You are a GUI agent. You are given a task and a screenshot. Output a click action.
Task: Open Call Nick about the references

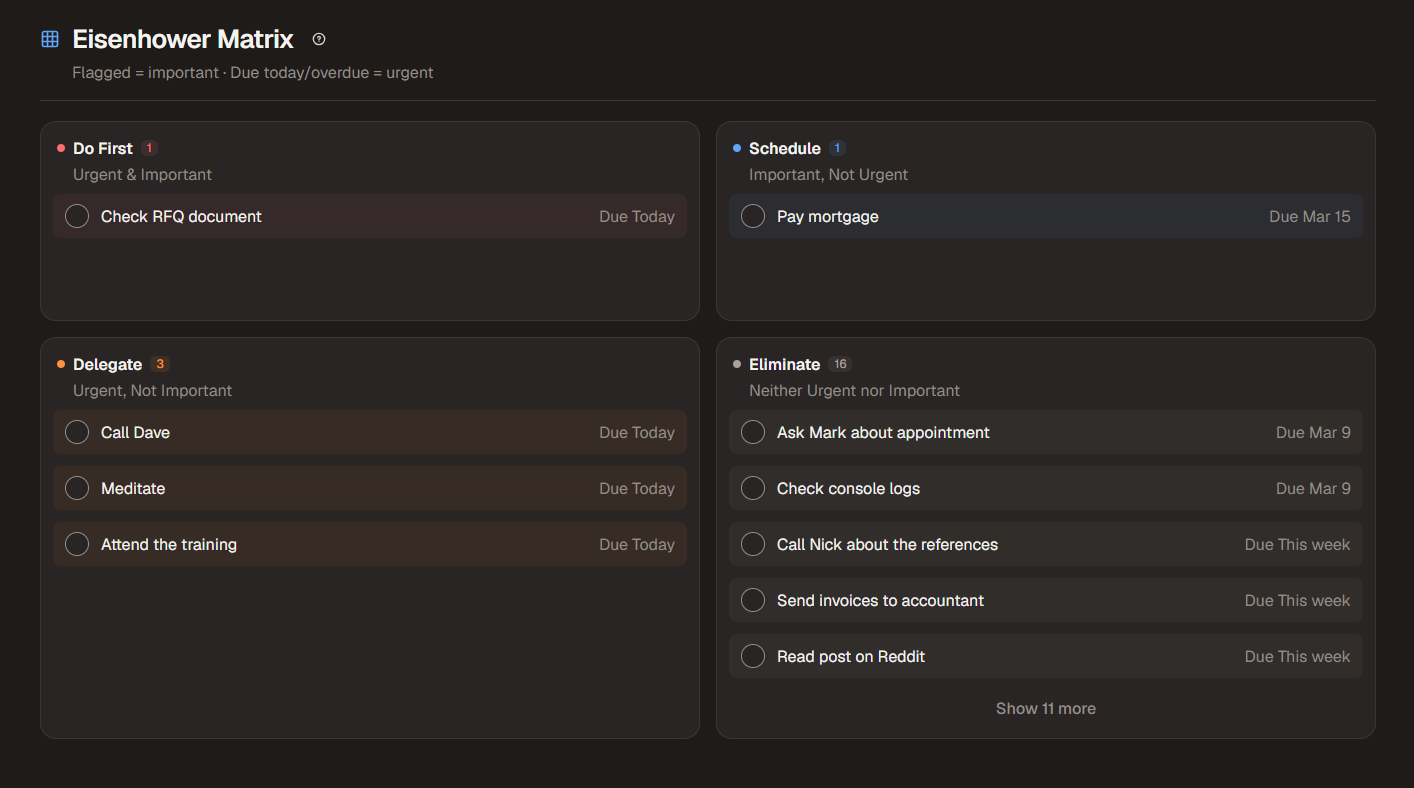coord(887,544)
